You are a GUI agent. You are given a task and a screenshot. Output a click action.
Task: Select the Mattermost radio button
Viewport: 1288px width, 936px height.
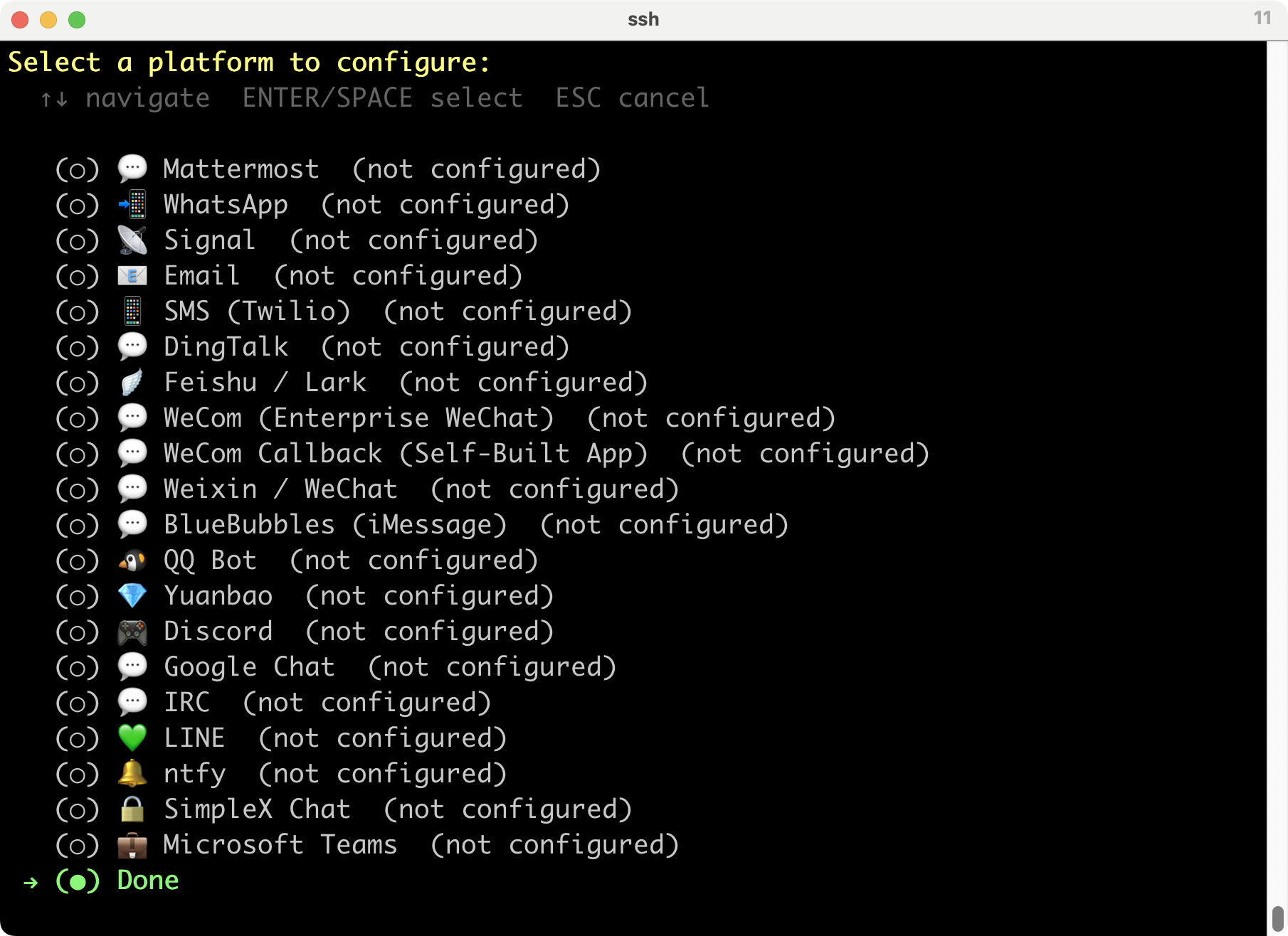click(78, 169)
